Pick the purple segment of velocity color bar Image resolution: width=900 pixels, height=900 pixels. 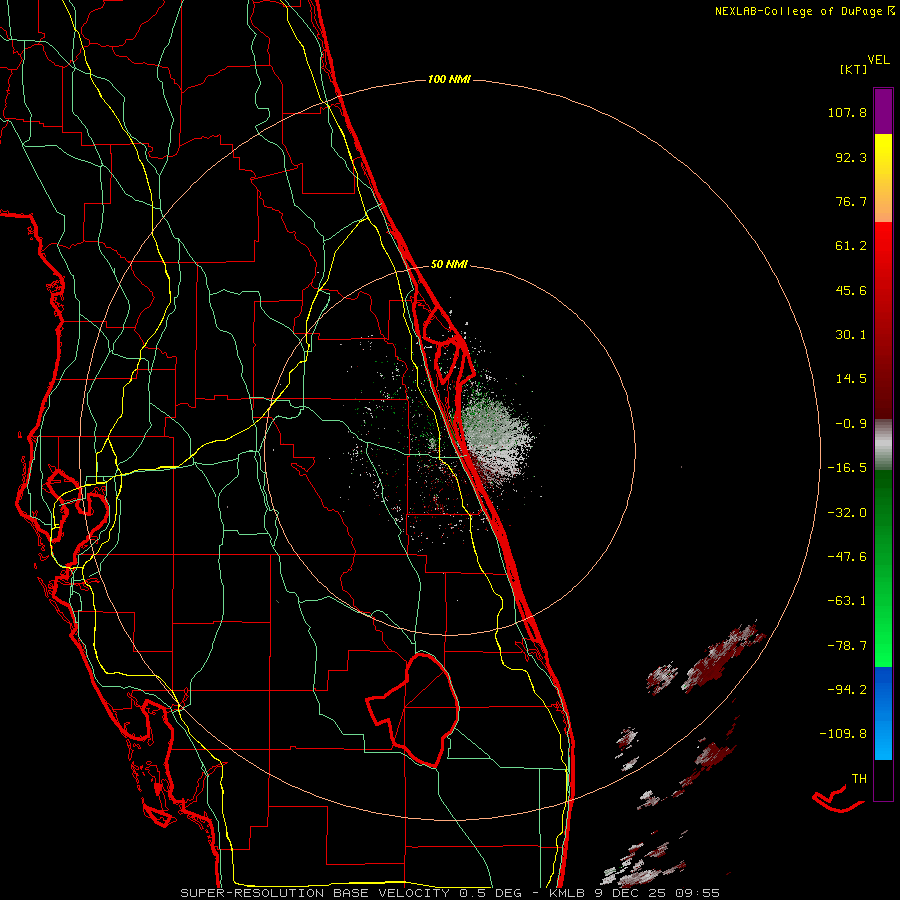tap(883, 111)
